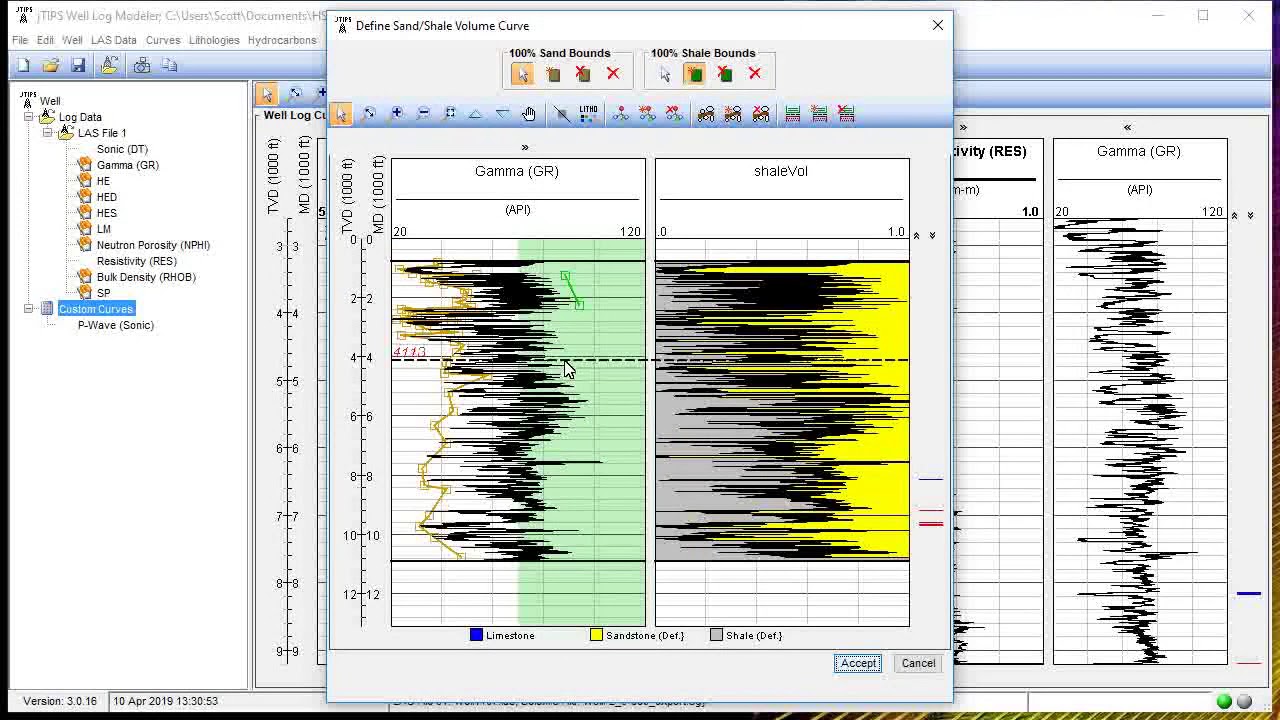Viewport: 1280px width, 720px height.
Task: Open the Edit menu
Action: coord(46,40)
